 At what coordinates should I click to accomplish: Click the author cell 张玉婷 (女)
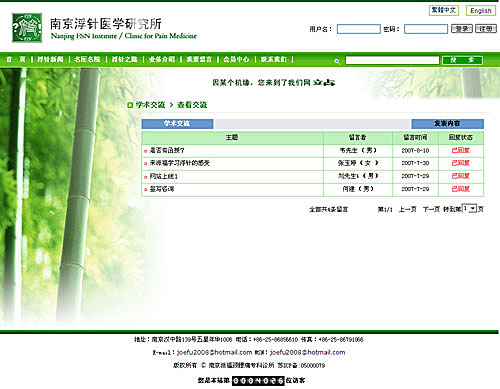[x=358, y=163]
